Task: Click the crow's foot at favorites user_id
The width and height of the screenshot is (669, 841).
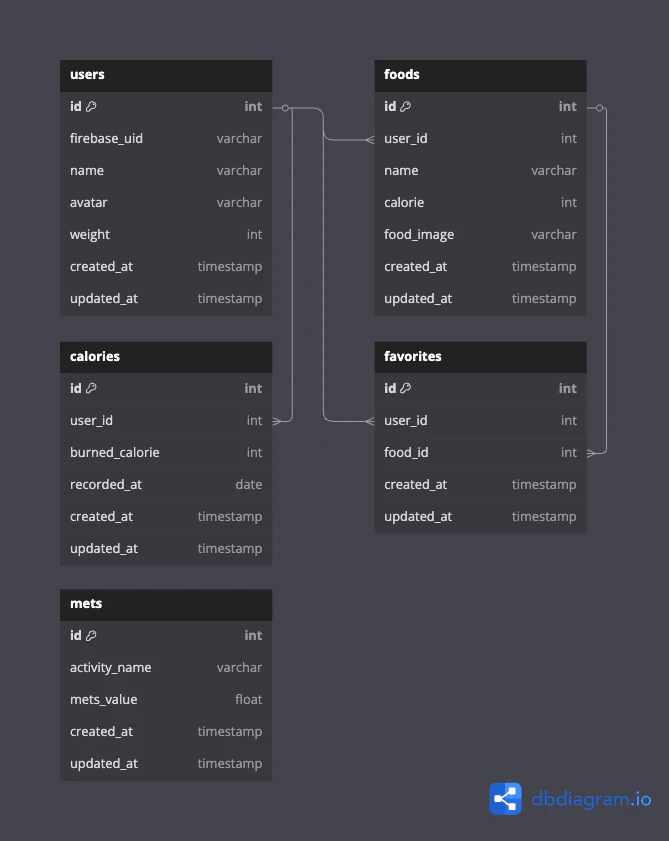Action: click(x=370, y=422)
